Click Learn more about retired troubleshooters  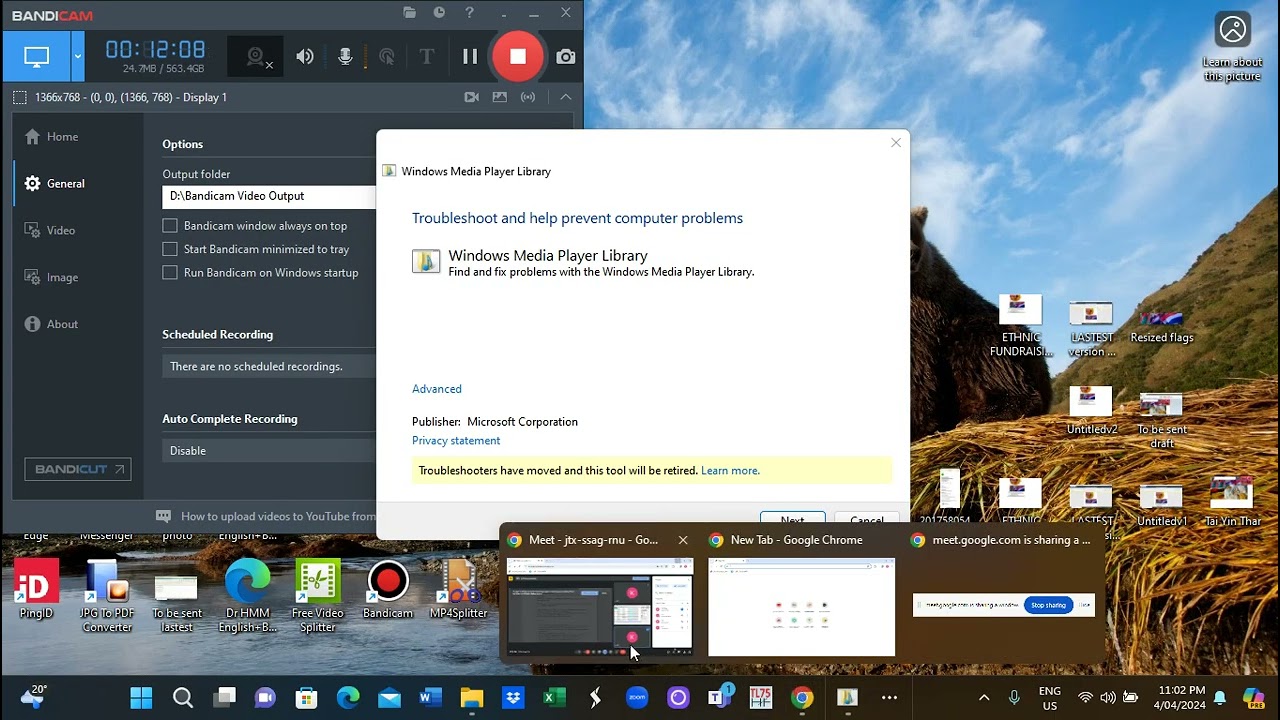point(730,471)
